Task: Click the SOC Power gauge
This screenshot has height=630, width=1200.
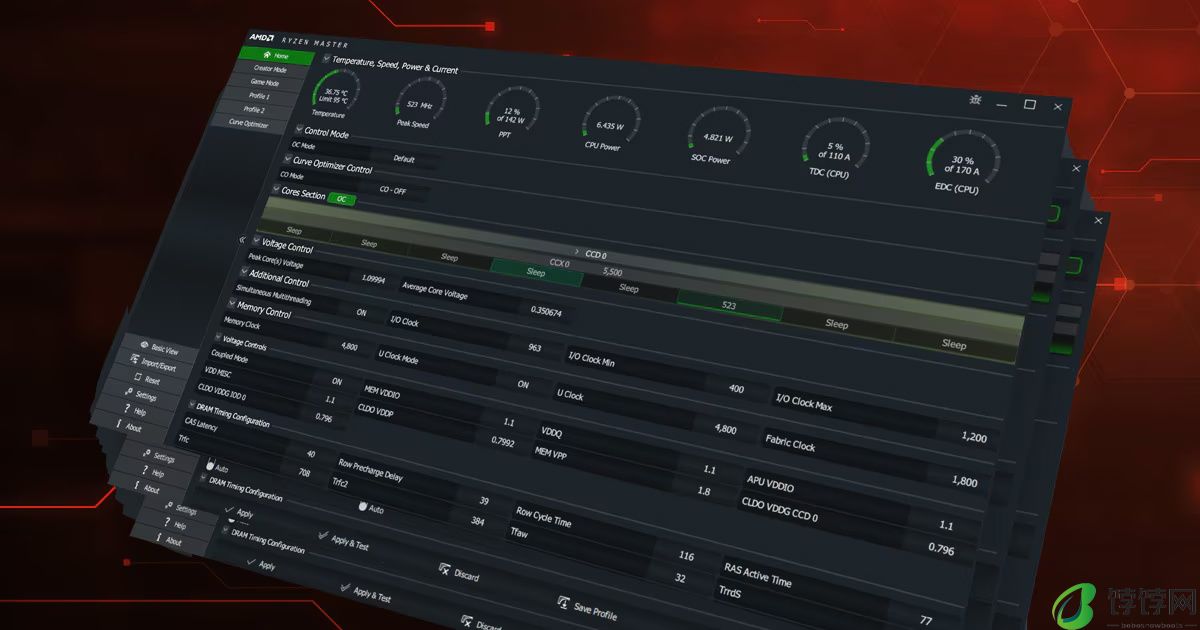Action: tap(716, 135)
